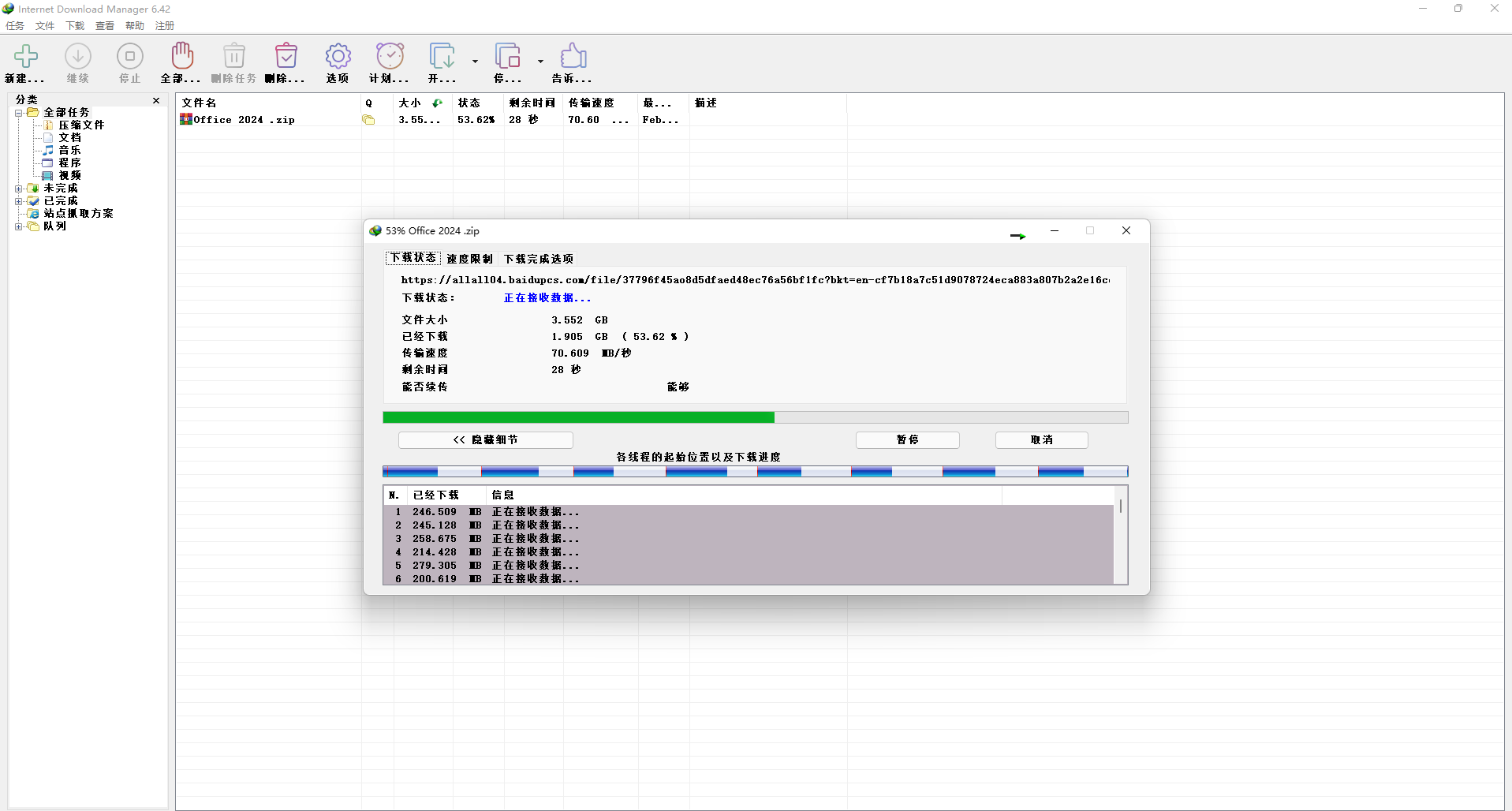Open the 下载 menu

[75, 26]
